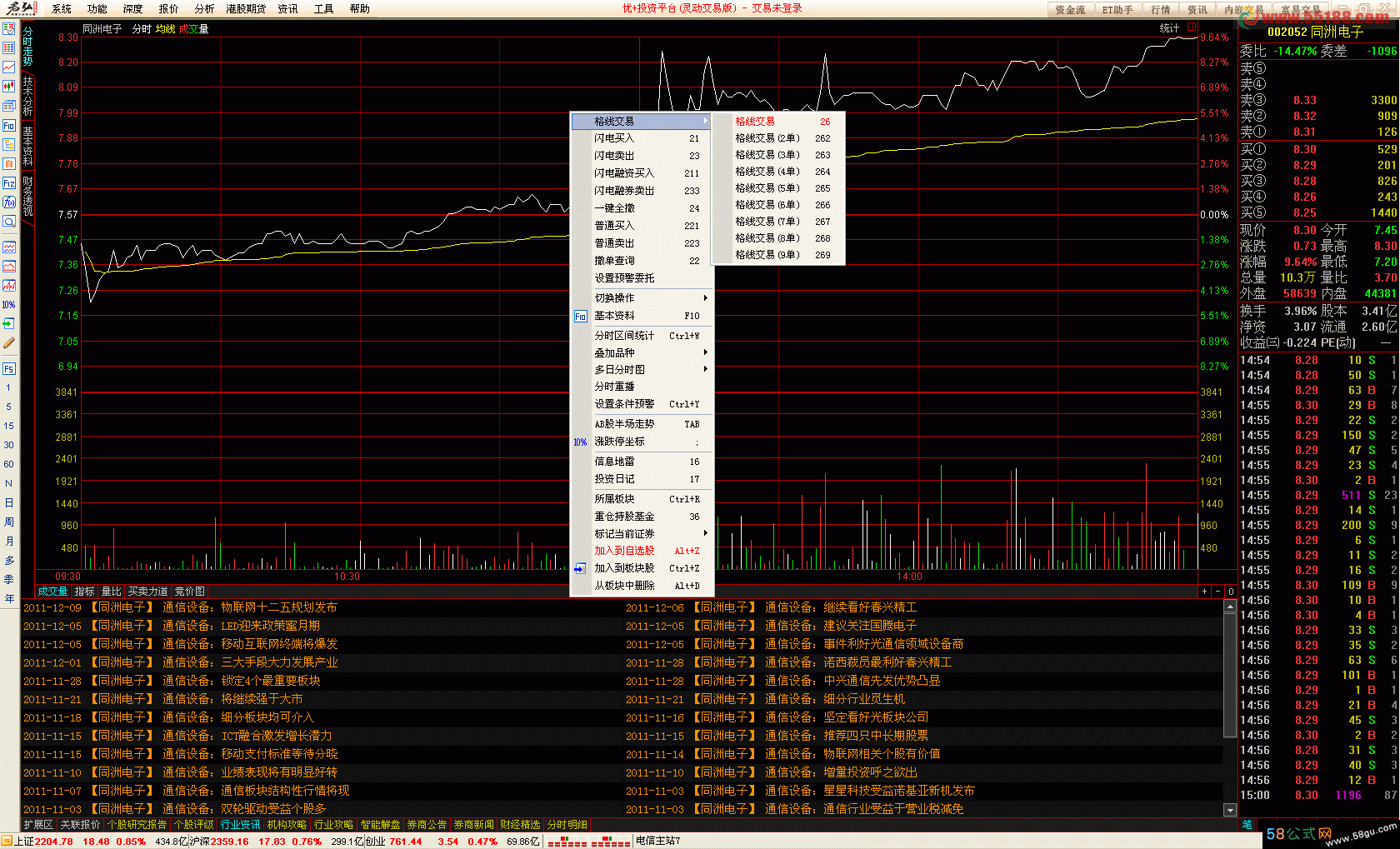Click the 资金流 button at top right
Image resolution: width=1400 pixels, height=849 pixels.
(1070, 10)
